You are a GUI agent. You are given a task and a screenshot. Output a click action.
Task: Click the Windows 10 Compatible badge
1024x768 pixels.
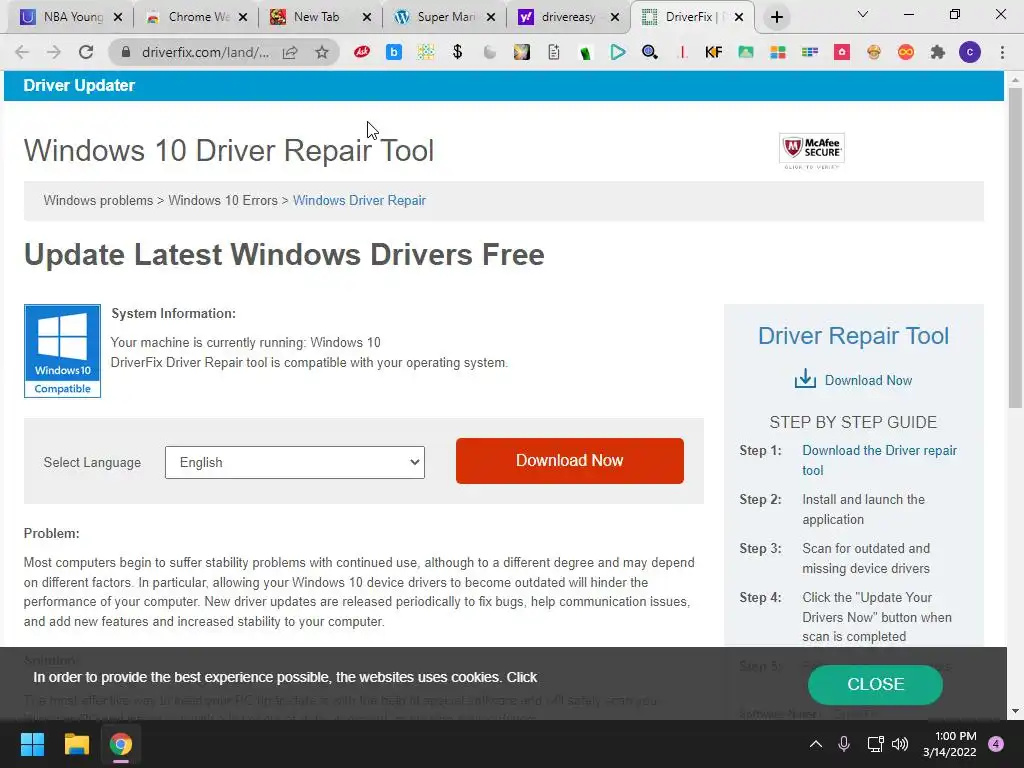pos(62,351)
